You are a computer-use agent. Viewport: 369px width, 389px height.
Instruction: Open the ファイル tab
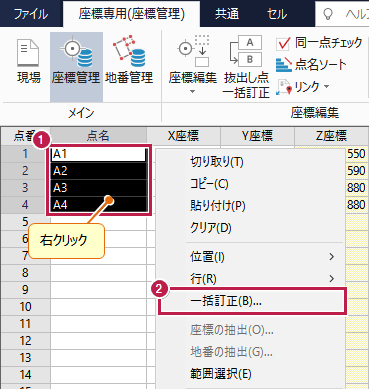[31, 14]
